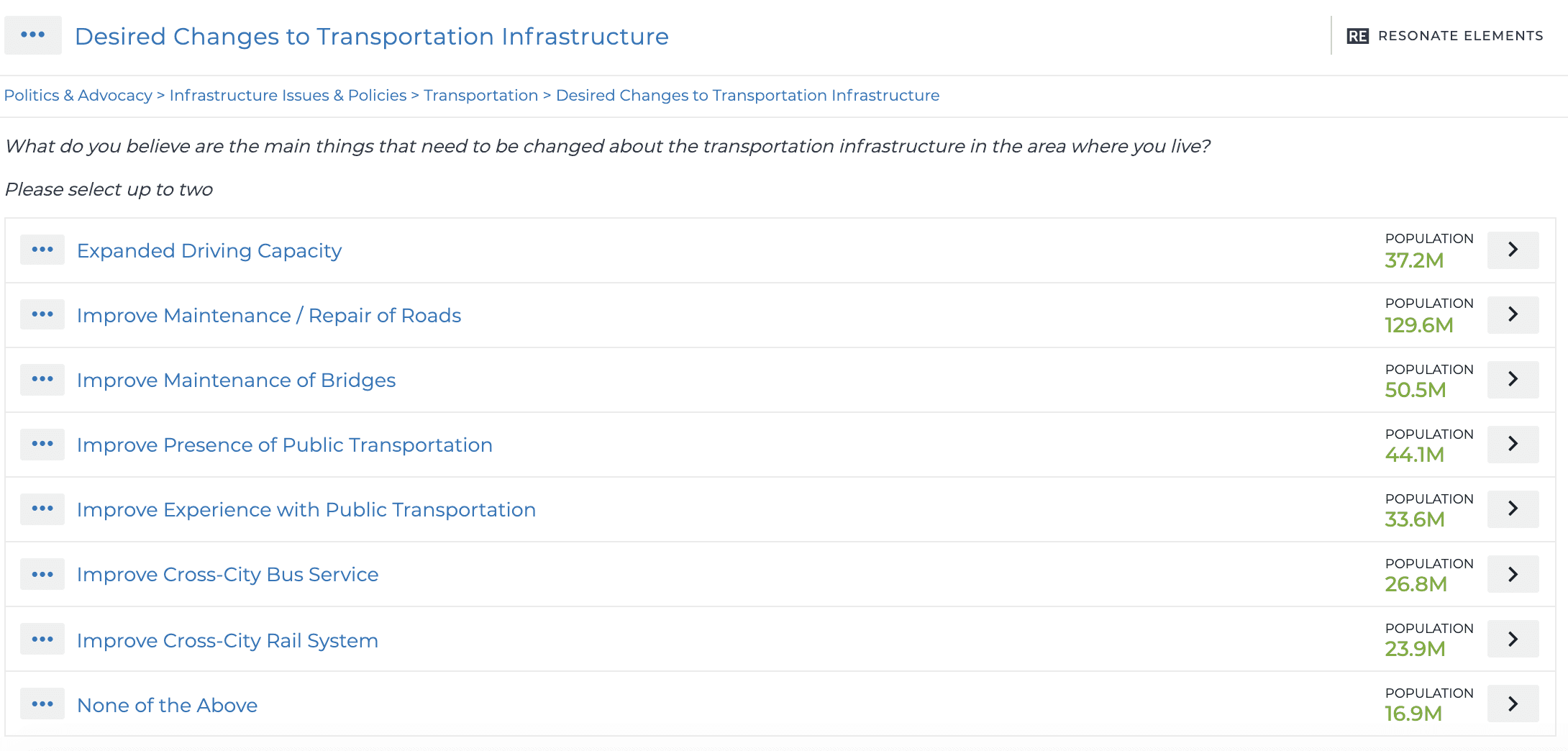The height and width of the screenshot is (751, 1568).
Task: Open the options menu for Improve Maintenance / Repair of Roads
Action: pyautogui.click(x=42, y=314)
